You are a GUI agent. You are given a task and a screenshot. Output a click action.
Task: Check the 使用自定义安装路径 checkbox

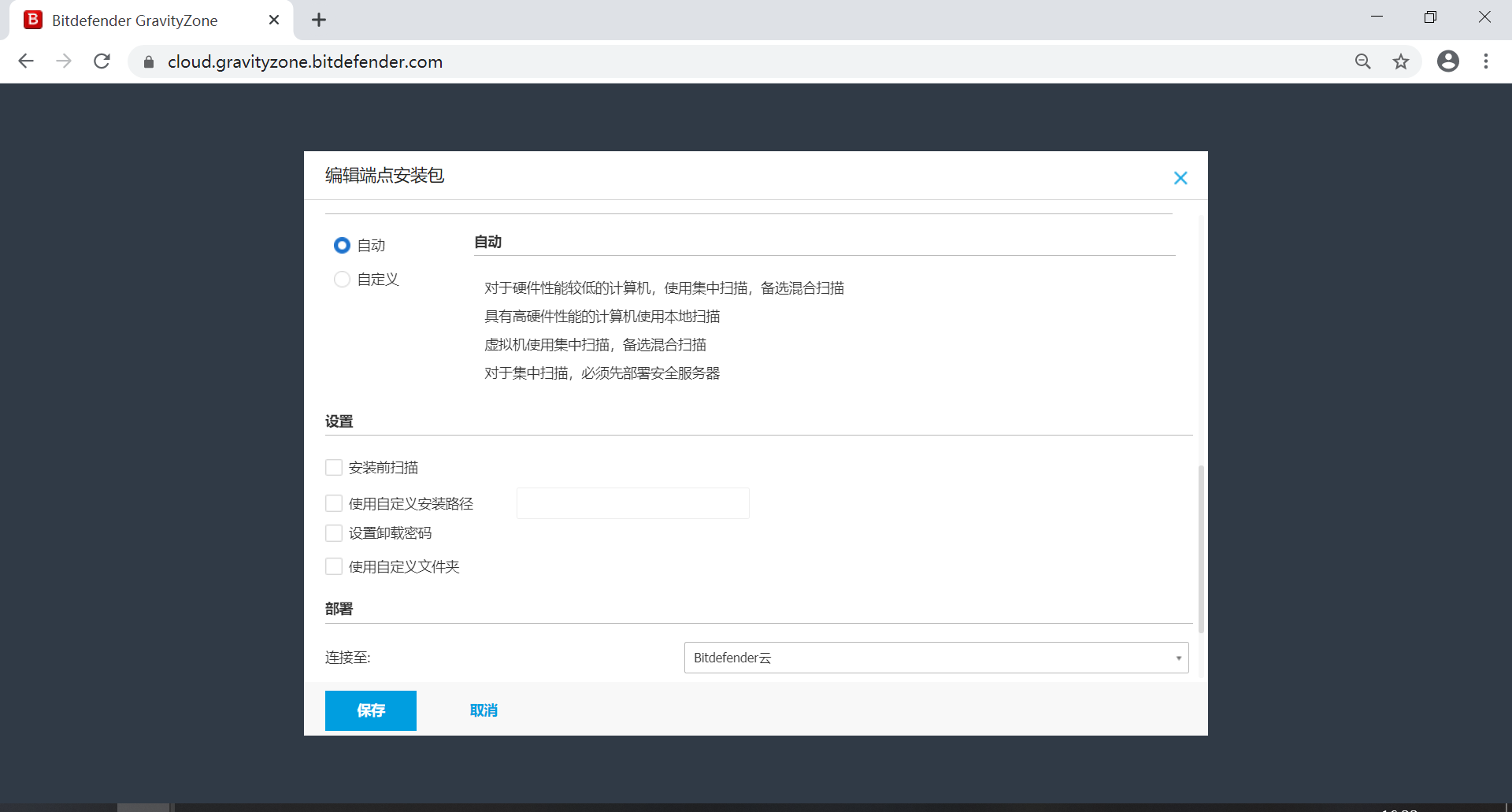coord(334,503)
